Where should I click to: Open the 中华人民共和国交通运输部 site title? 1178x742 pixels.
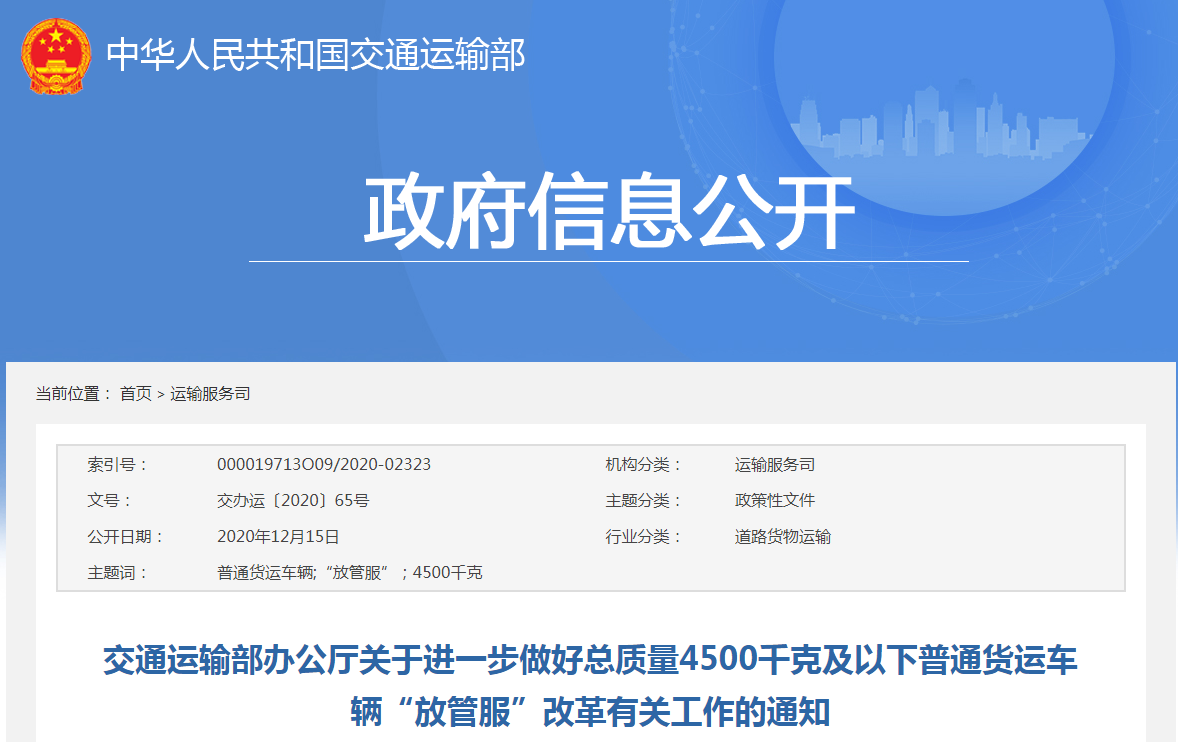(316, 56)
